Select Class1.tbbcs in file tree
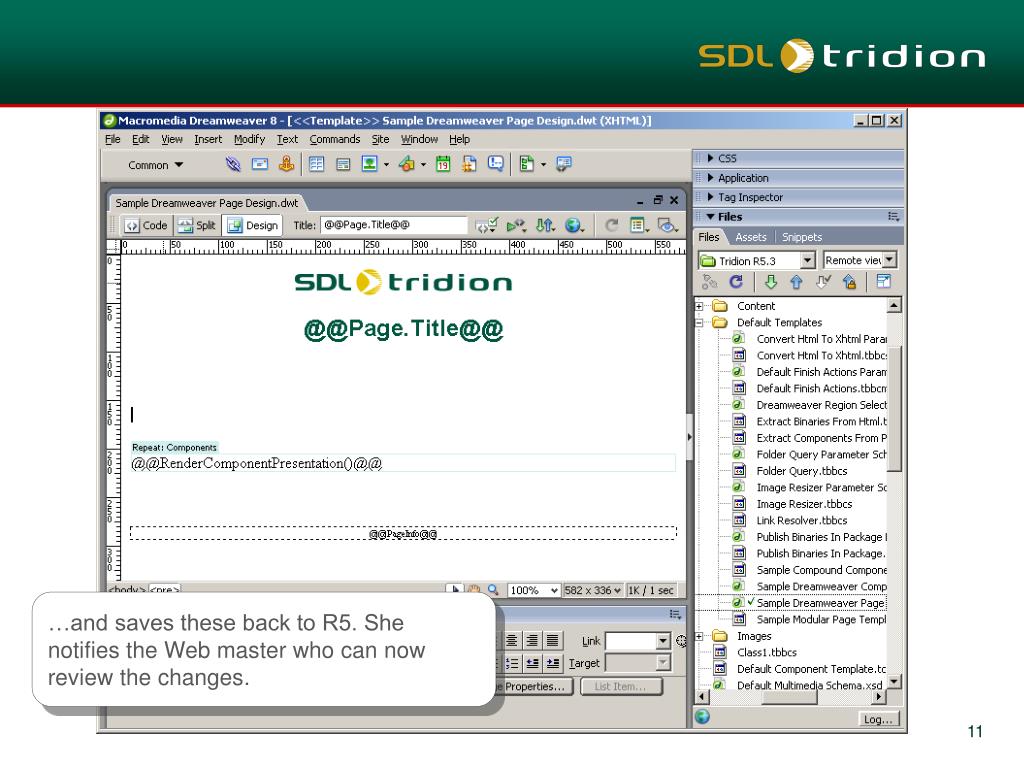The image size is (1024, 768). coord(767,652)
